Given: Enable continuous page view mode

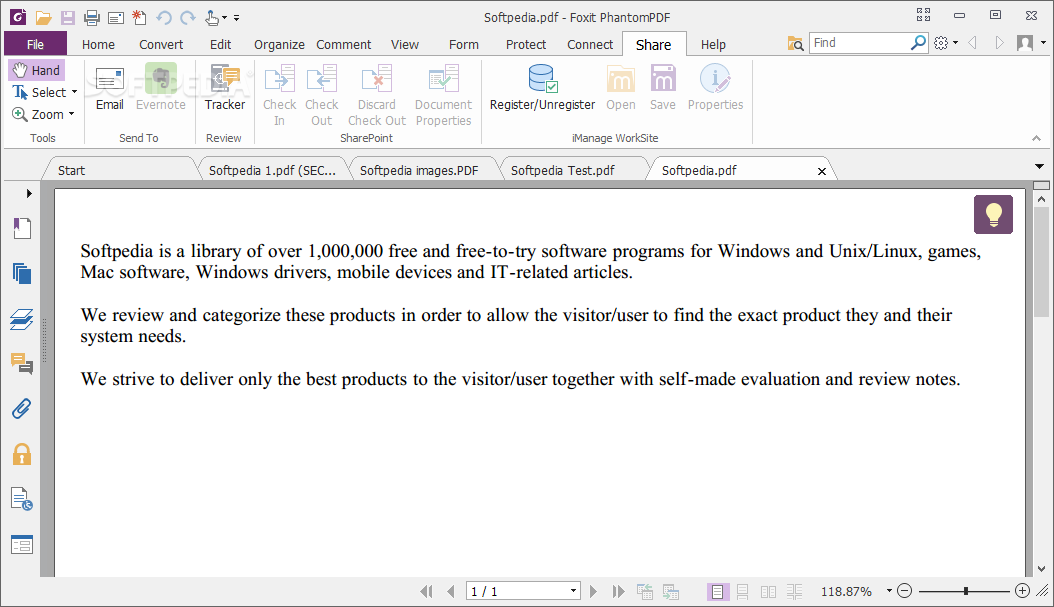Looking at the screenshot, I should pos(743,592).
